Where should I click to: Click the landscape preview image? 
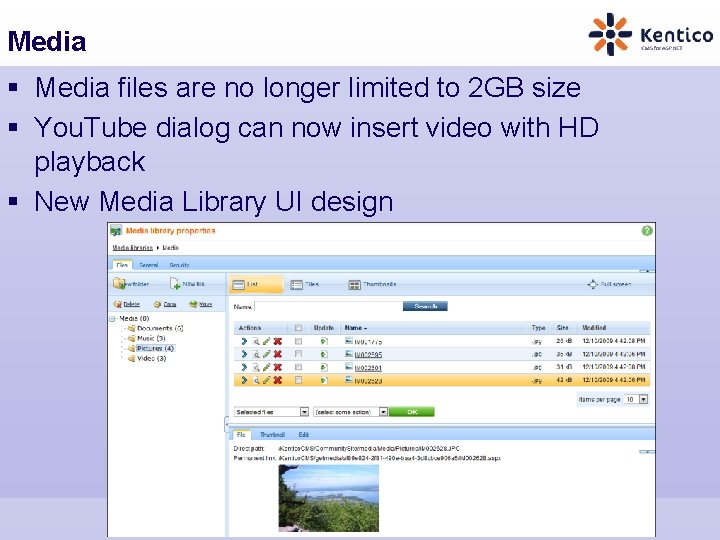[x=329, y=498]
